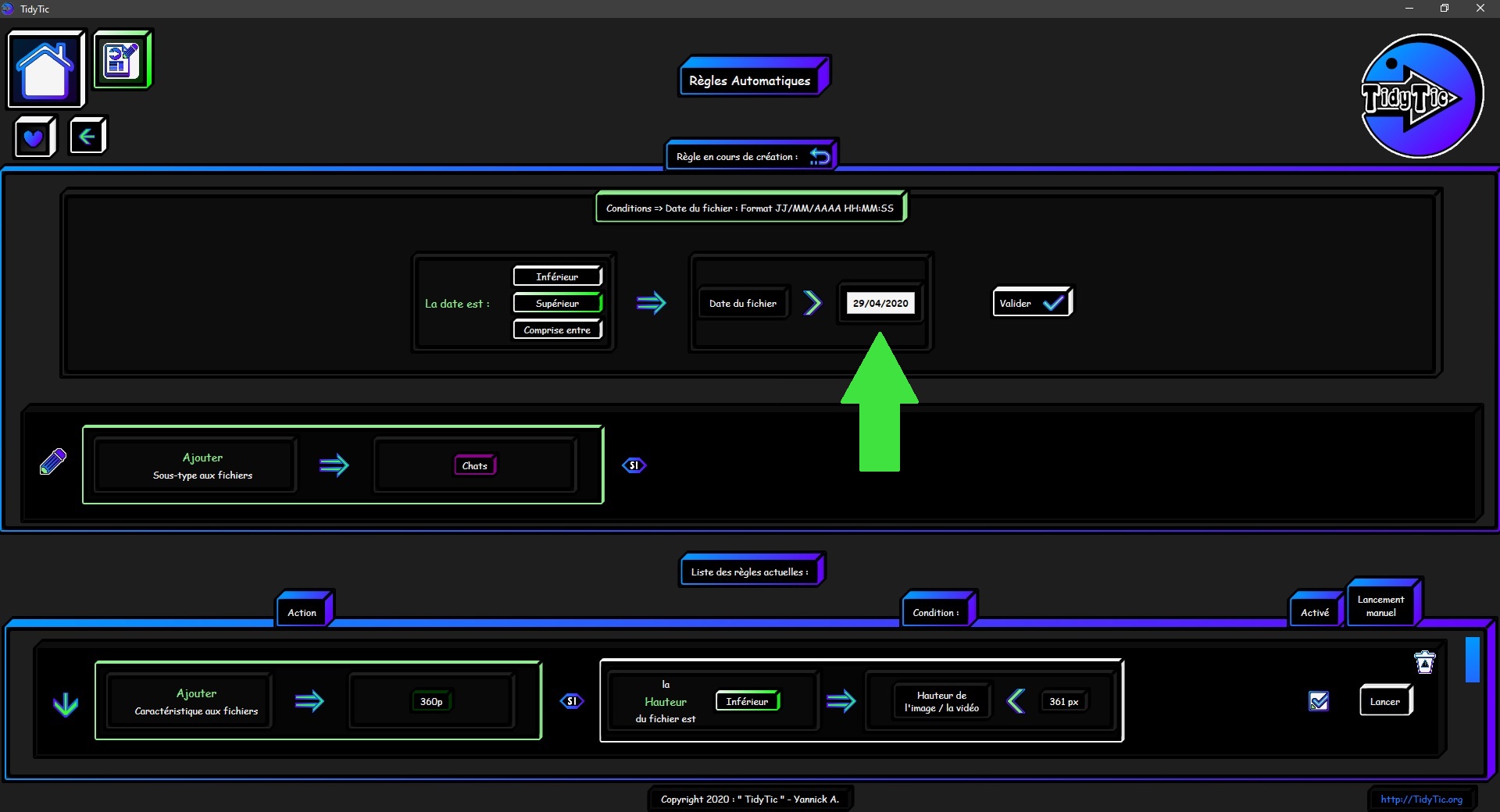Screen dimensions: 1500x812
Task: Select the Inférieur date option
Action: click(x=557, y=276)
